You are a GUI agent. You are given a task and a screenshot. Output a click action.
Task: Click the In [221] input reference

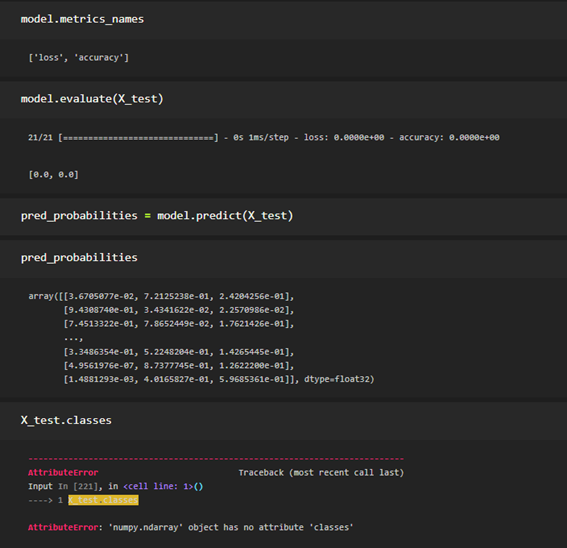pyautogui.click(x=78, y=486)
